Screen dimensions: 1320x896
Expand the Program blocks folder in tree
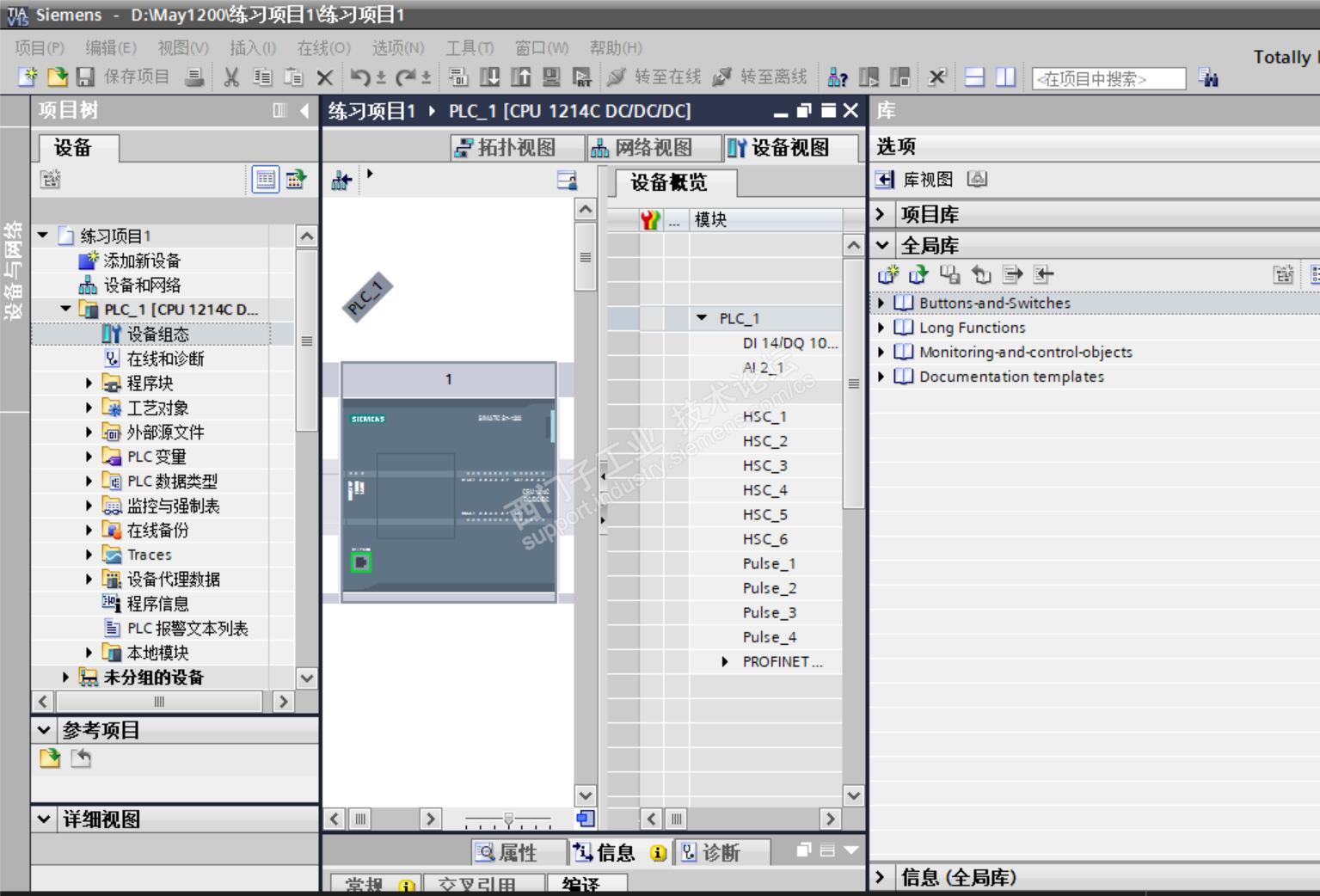pyautogui.click(x=89, y=384)
